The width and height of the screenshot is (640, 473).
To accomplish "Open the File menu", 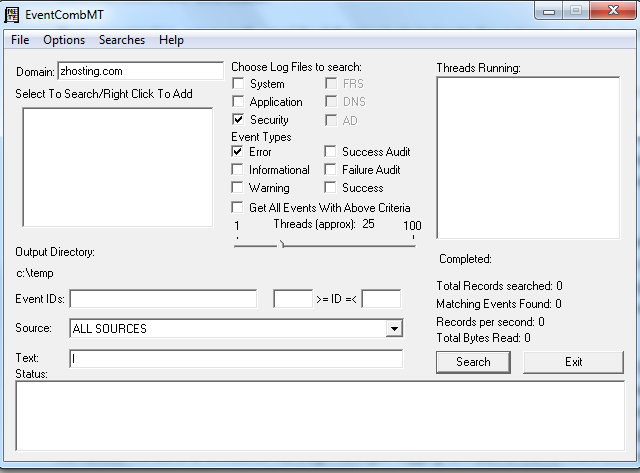I will pyautogui.click(x=20, y=40).
